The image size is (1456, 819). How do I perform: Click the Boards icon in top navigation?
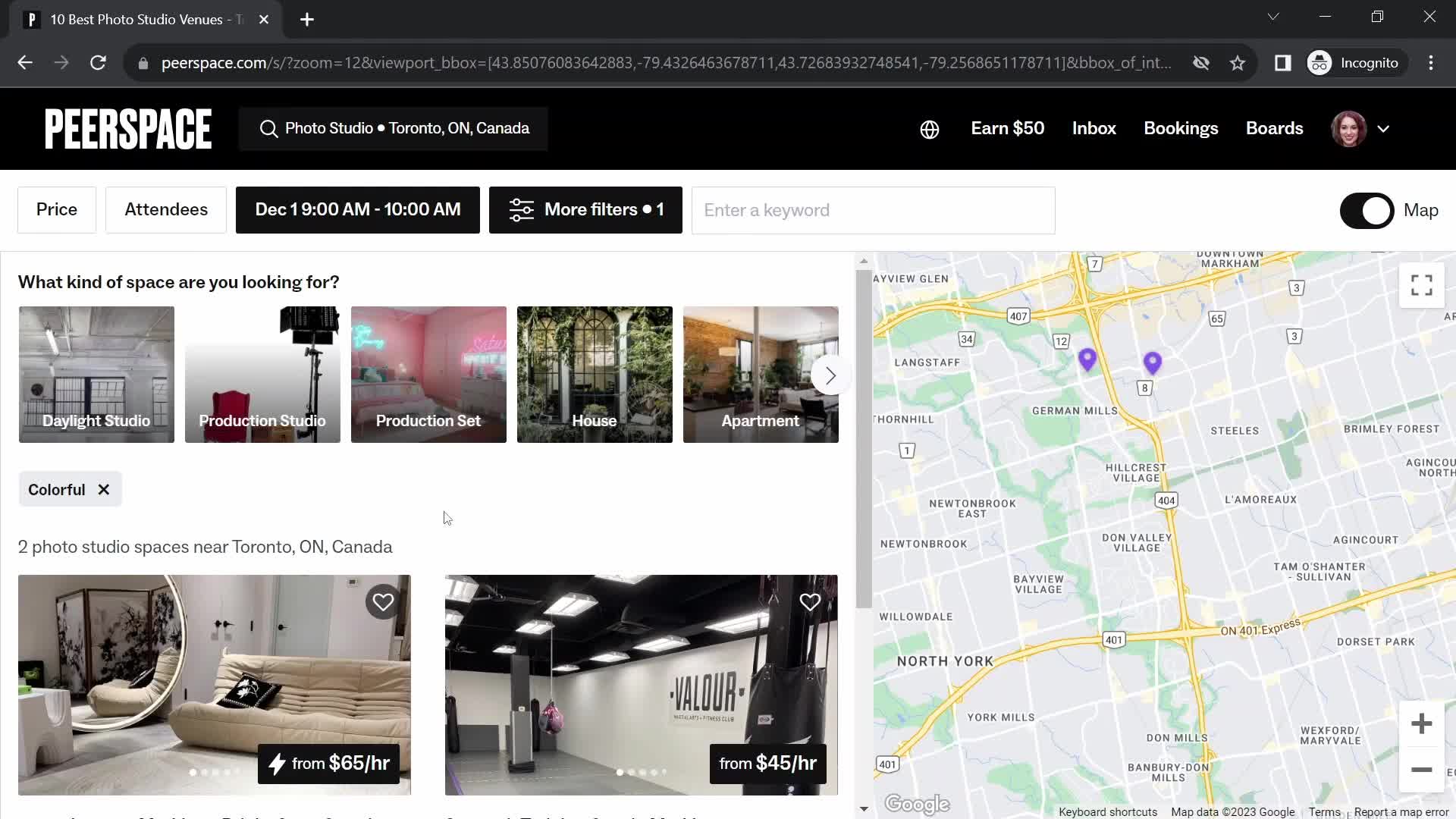tap(1274, 128)
